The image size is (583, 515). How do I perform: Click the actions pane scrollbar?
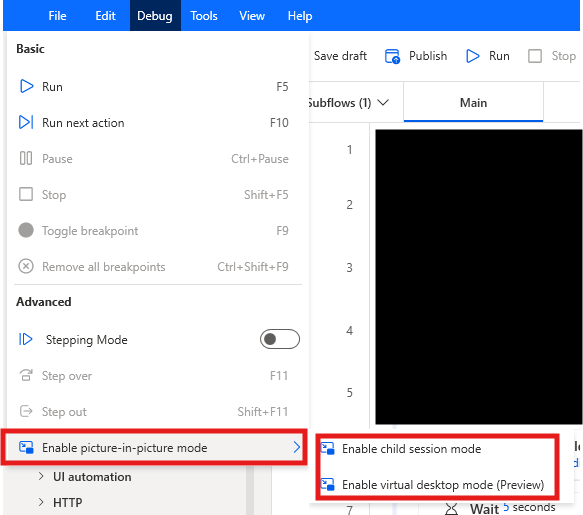[249, 490]
